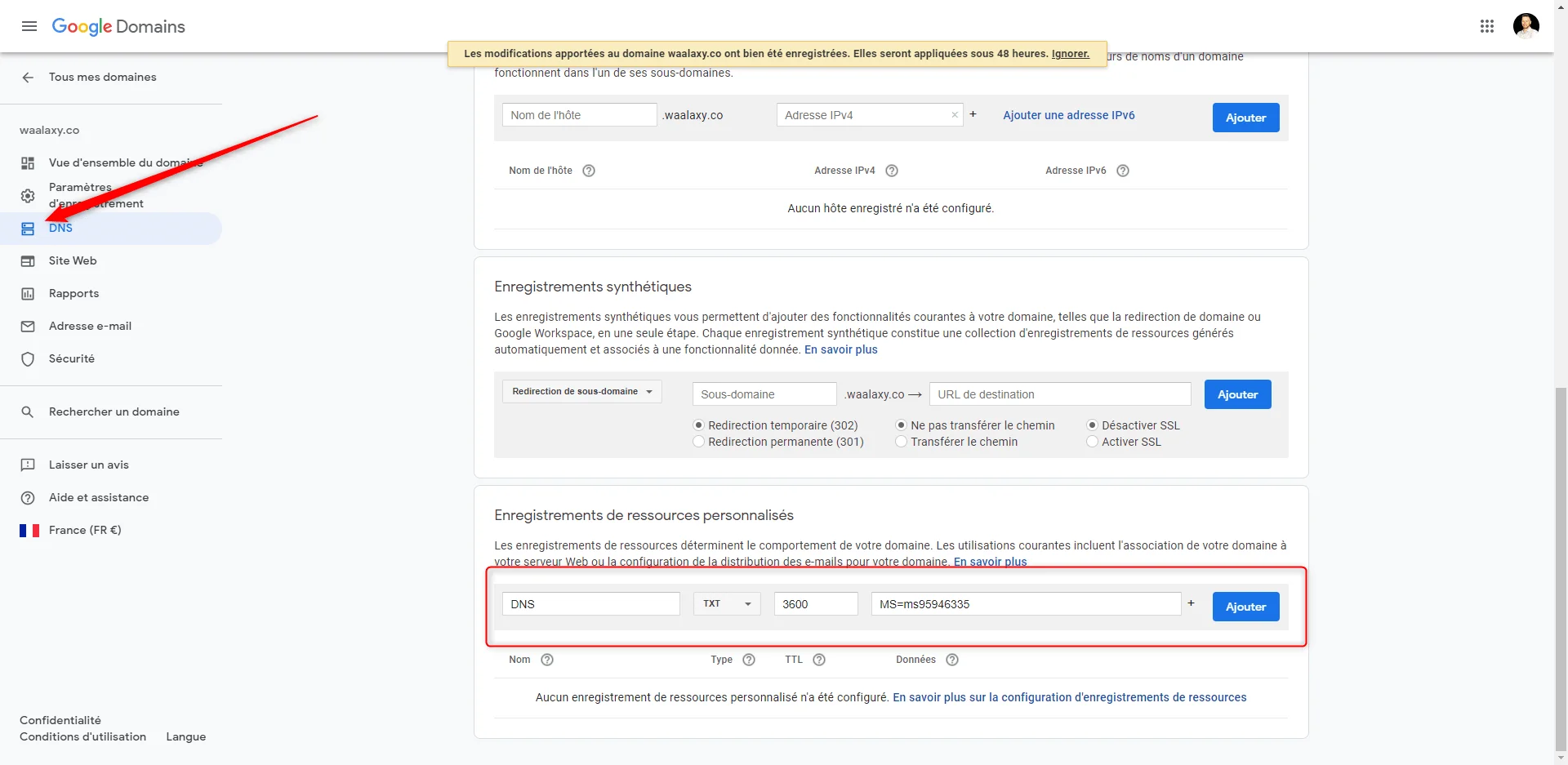The height and width of the screenshot is (765, 1568).
Task: Clear the Adresse IPv4 field with the x
Action: (x=955, y=115)
